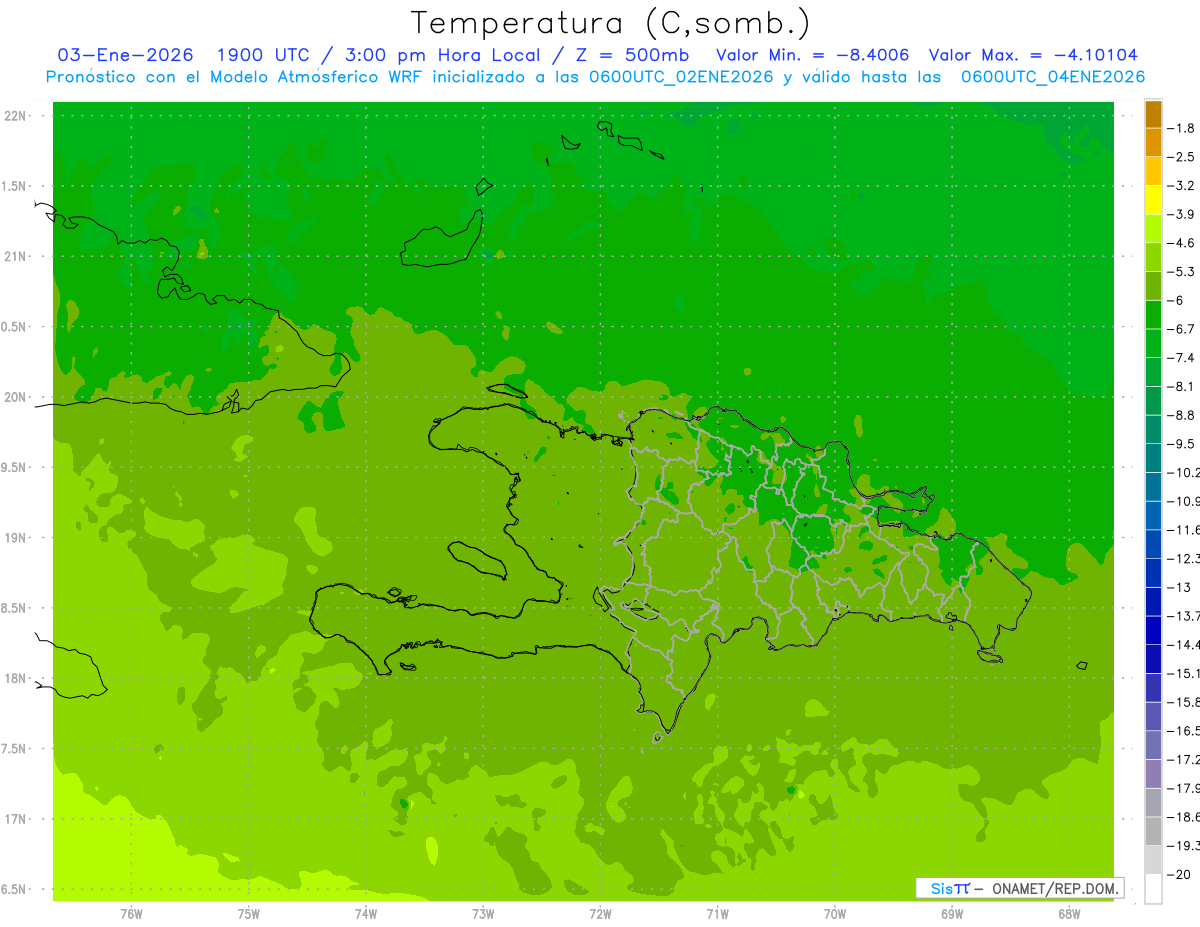Click the "-13" colorbar value label

pos(1181,587)
